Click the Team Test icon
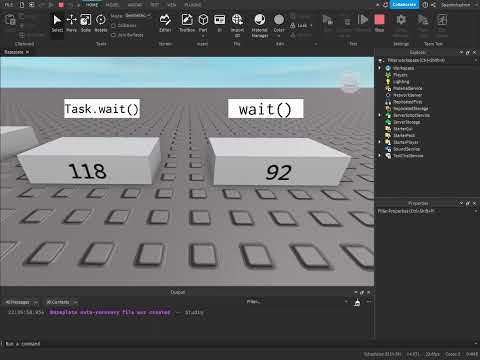 click(423, 20)
